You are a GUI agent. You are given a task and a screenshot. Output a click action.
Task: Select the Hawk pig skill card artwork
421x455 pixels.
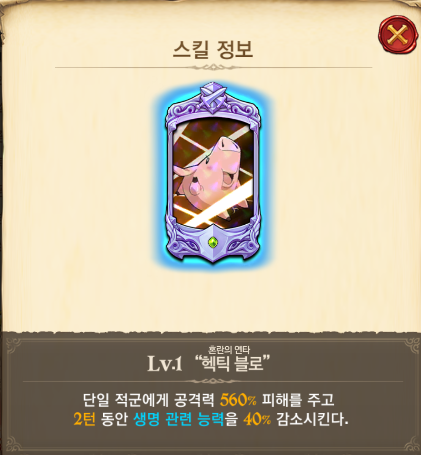pyautogui.click(x=213, y=173)
